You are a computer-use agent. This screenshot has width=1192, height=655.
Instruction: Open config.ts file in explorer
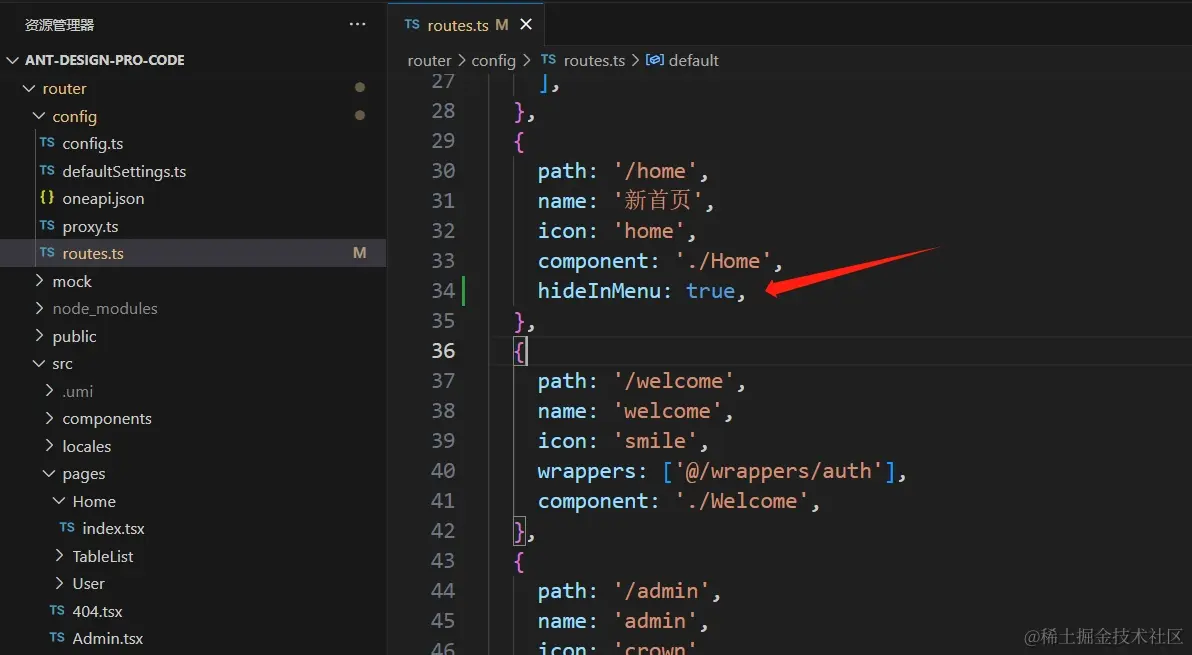93,144
